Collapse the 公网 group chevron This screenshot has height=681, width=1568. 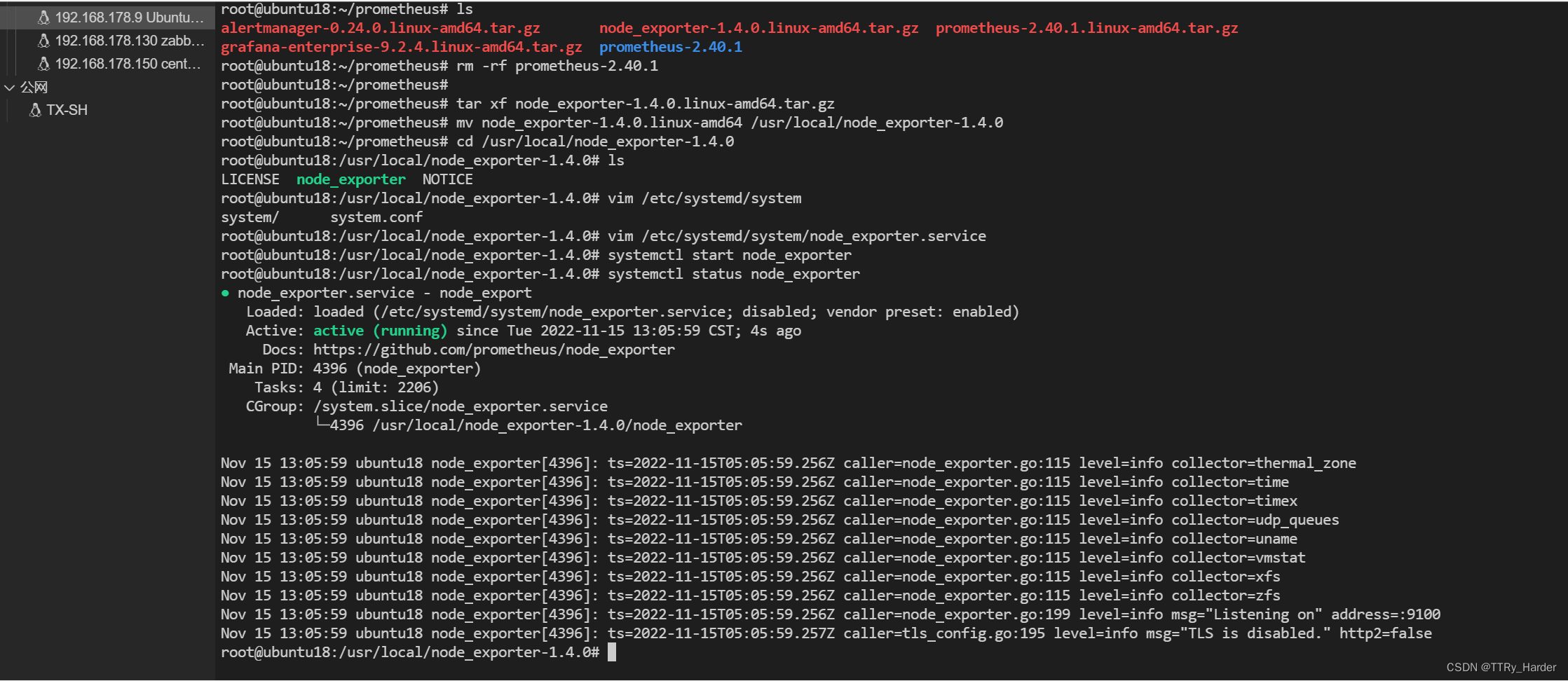point(10,88)
